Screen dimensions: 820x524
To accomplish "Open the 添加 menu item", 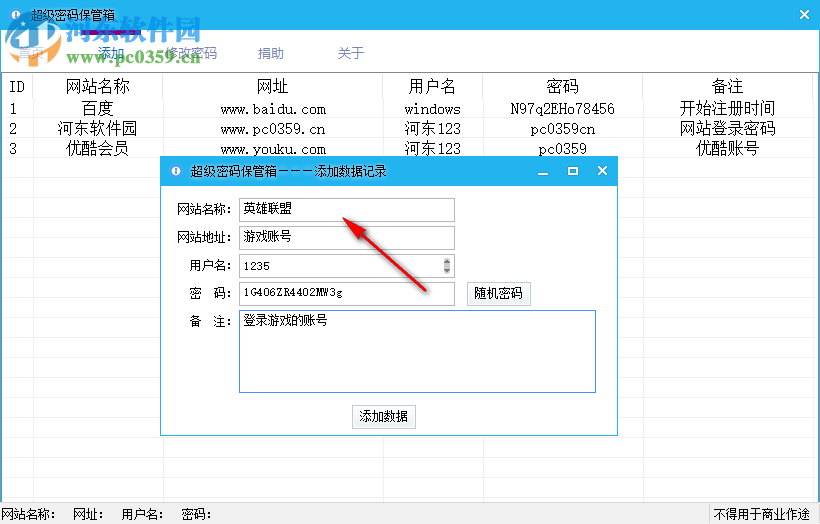I will click(x=111, y=53).
